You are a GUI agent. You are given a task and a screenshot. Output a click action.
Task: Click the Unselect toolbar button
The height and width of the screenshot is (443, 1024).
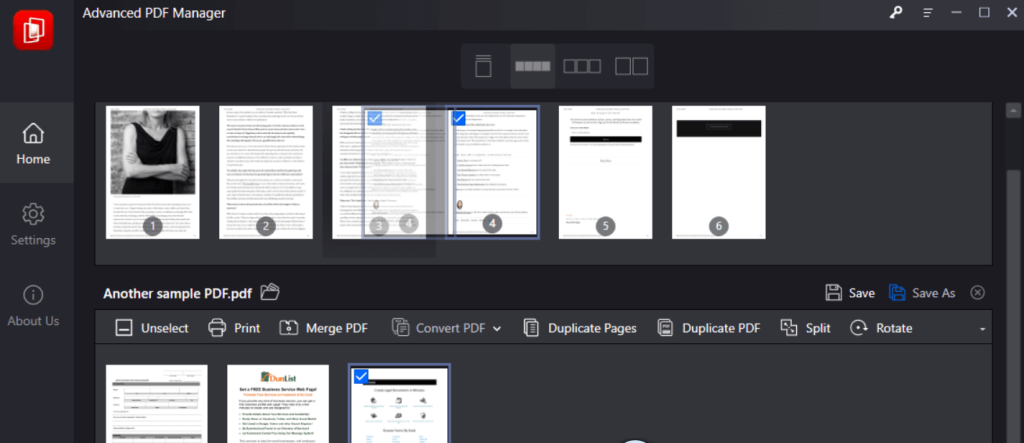pos(152,328)
